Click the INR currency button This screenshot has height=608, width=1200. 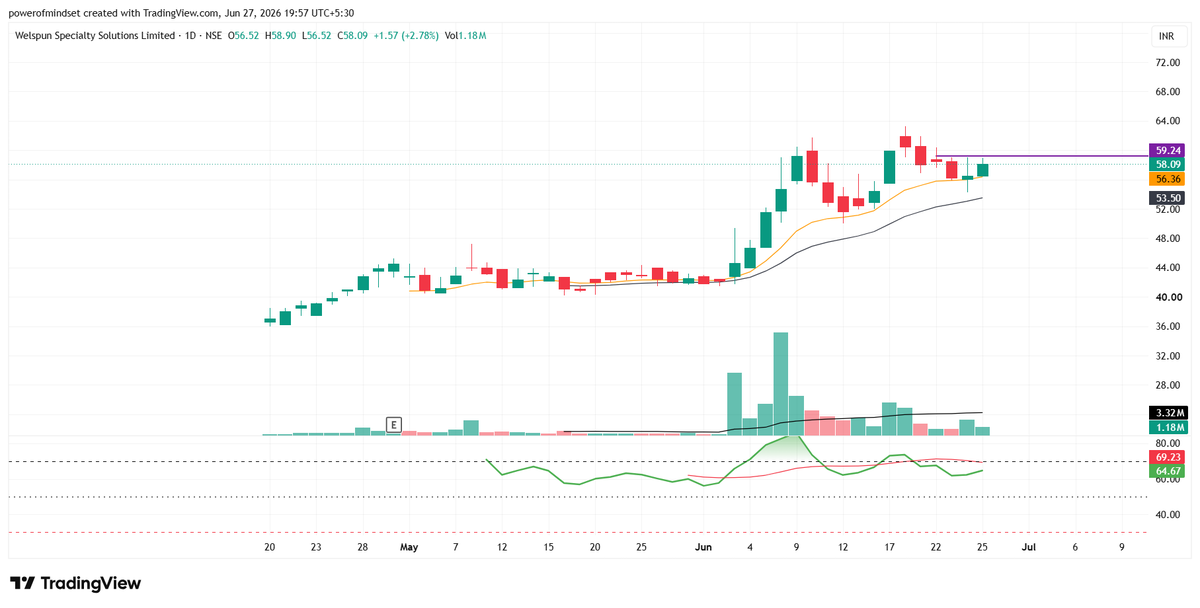click(1166, 36)
